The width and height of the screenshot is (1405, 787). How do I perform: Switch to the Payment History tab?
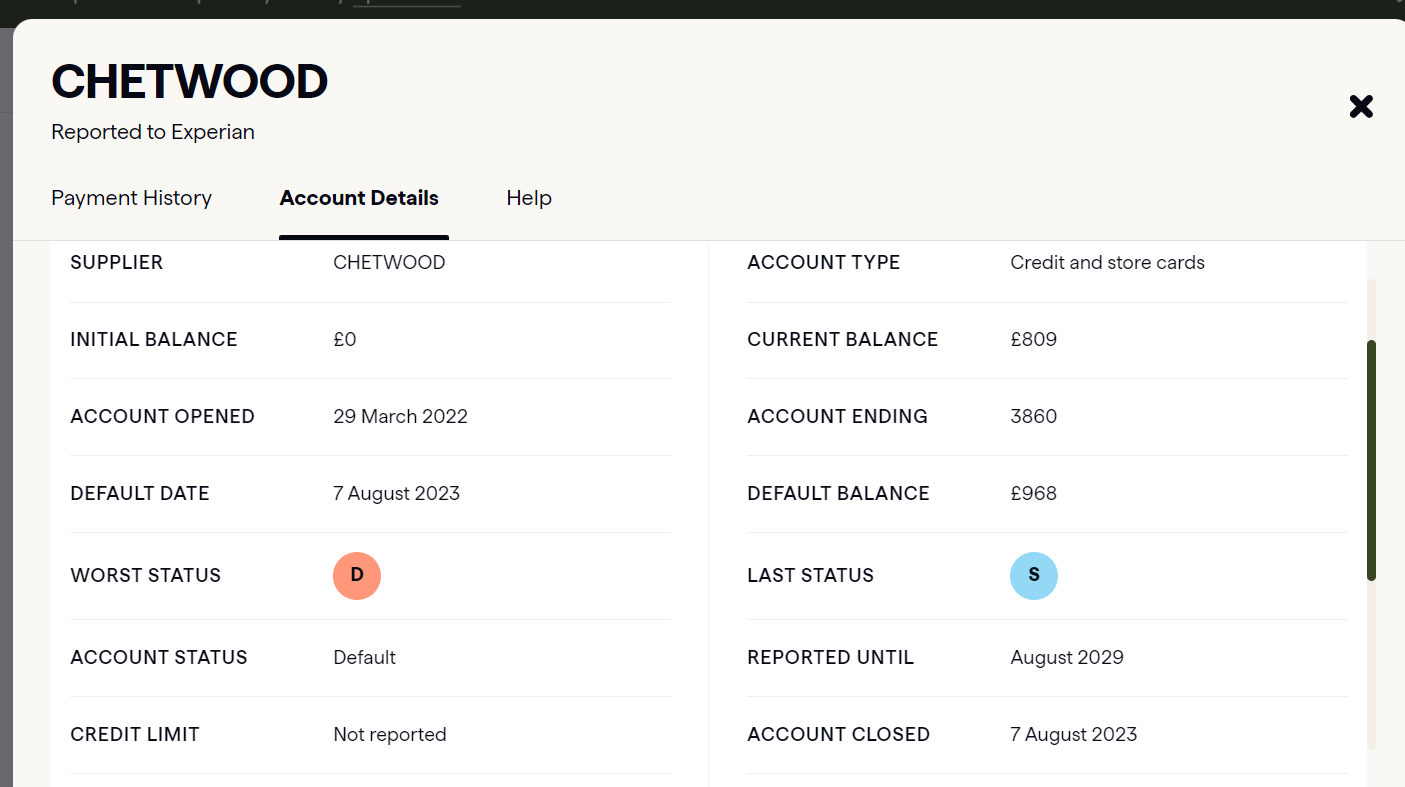click(131, 198)
